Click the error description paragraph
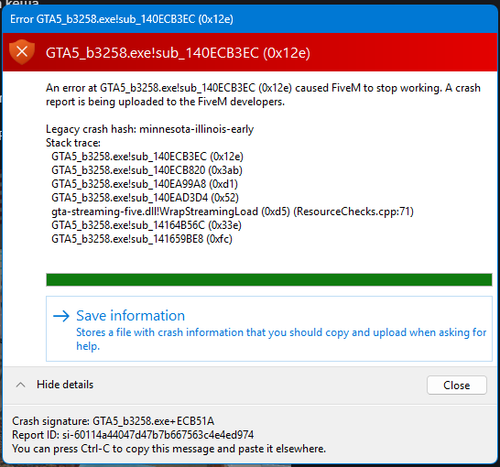 [263, 95]
